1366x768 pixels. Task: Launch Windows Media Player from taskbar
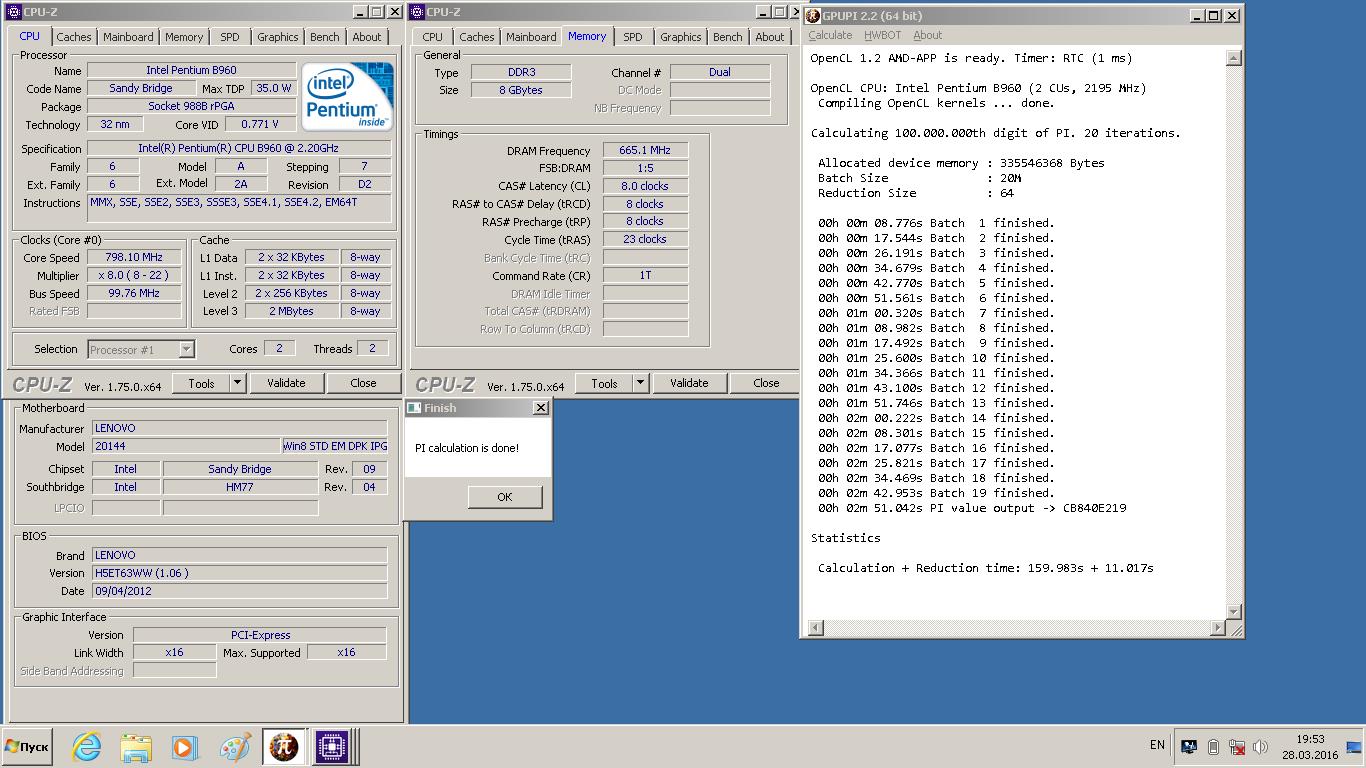[x=184, y=747]
